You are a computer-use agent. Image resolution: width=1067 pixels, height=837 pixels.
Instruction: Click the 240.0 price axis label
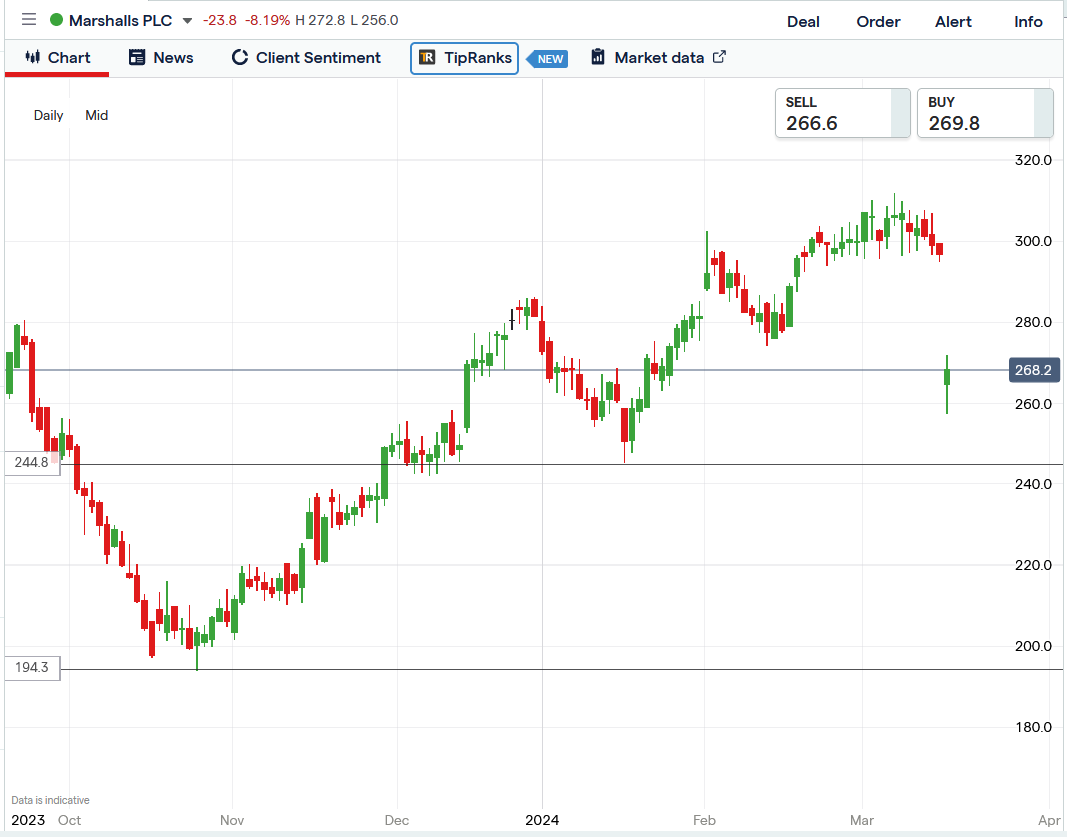[1033, 485]
